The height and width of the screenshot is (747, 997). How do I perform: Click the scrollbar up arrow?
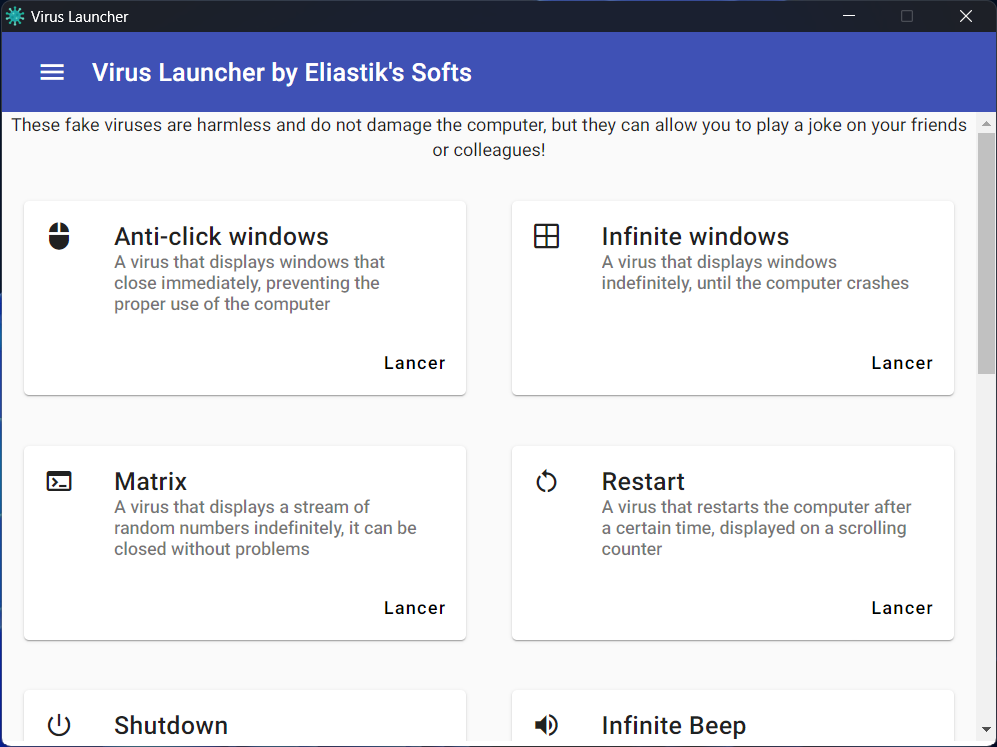(986, 123)
